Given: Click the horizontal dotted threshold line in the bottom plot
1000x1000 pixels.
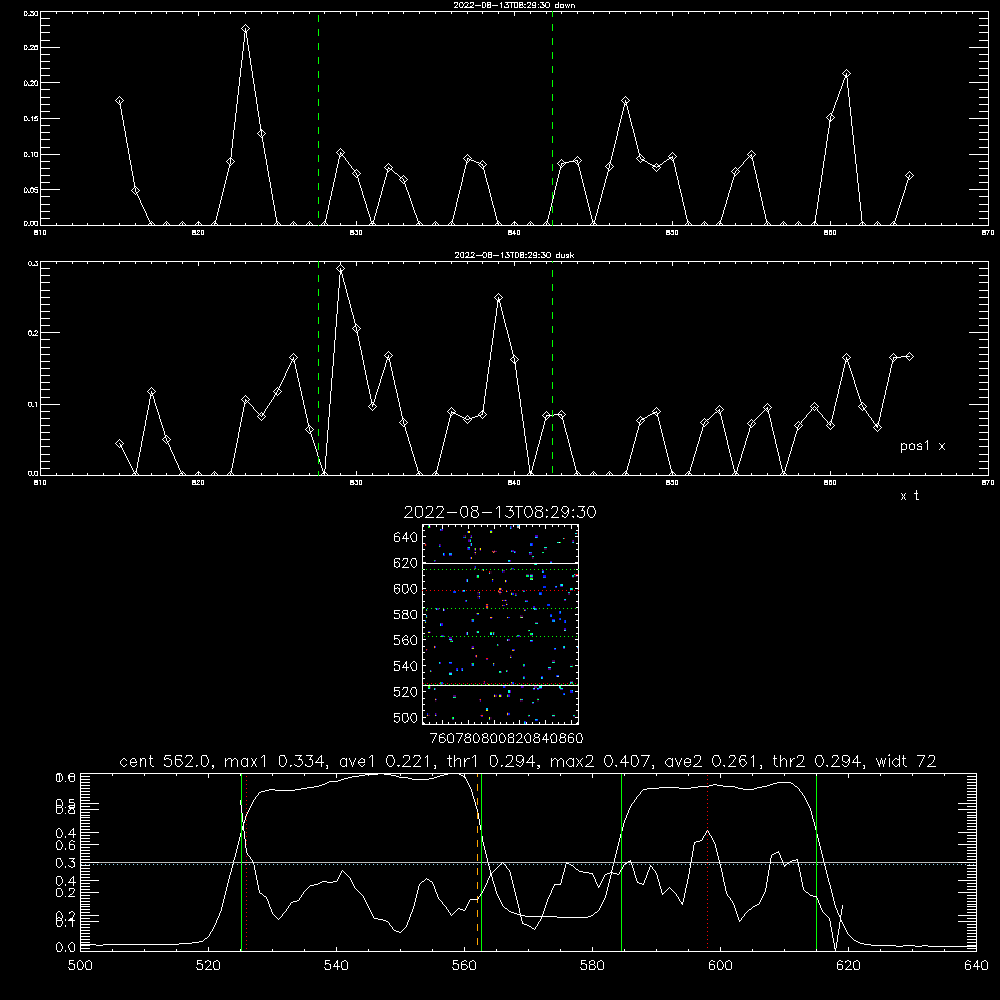Looking at the screenshot, I should (x=528, y=864).
